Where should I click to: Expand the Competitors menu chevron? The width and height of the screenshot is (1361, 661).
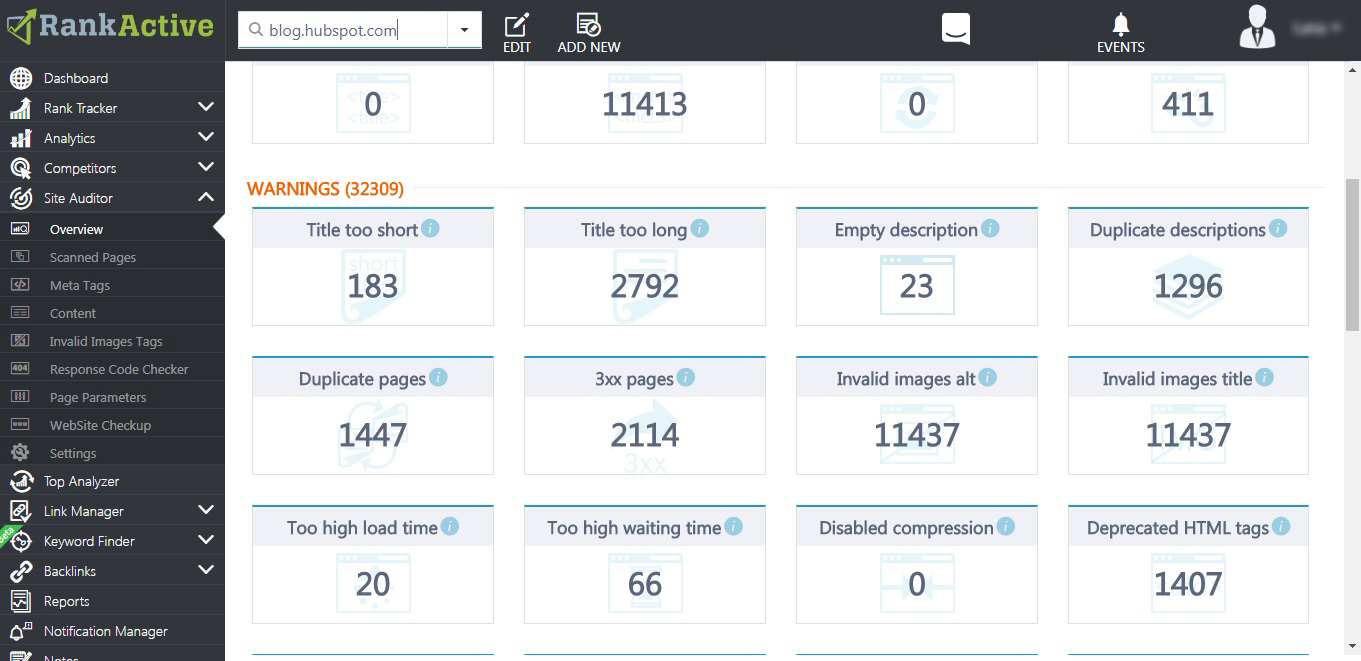click(x=206, y=167)
